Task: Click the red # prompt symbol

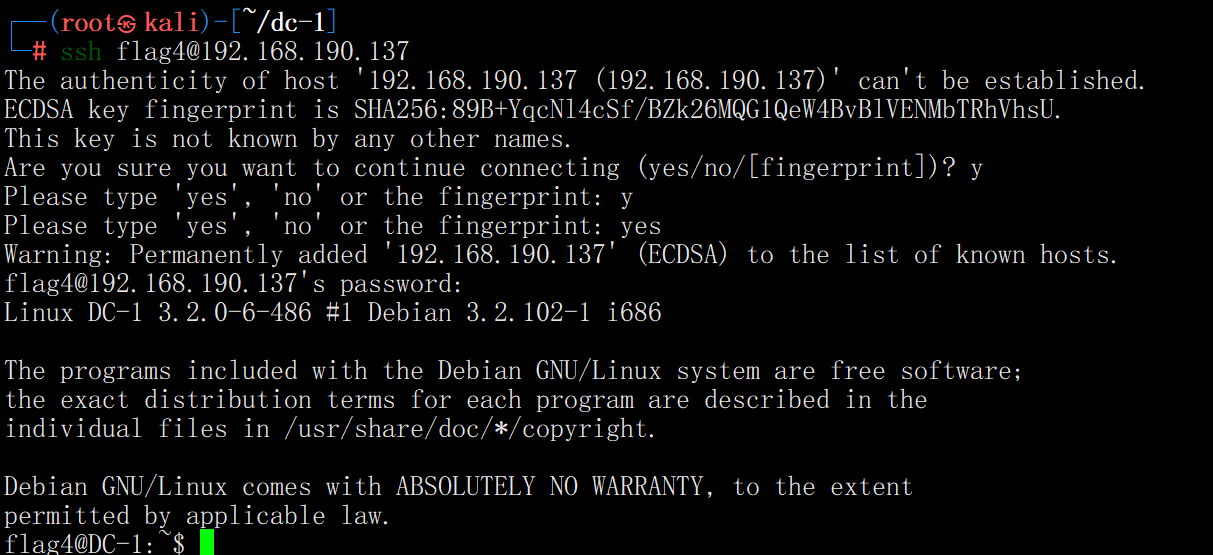Action: point(40,52)
